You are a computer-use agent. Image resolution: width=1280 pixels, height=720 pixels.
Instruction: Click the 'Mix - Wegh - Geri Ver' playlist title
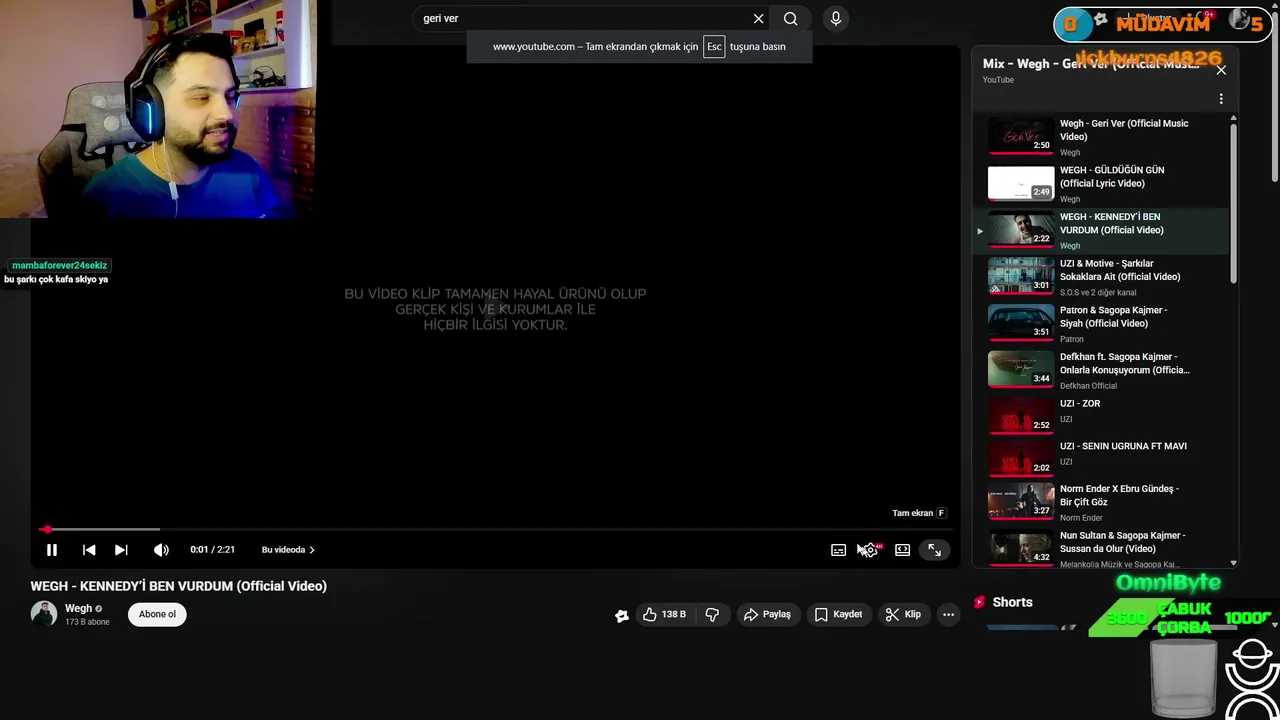tap(1090, 64)
